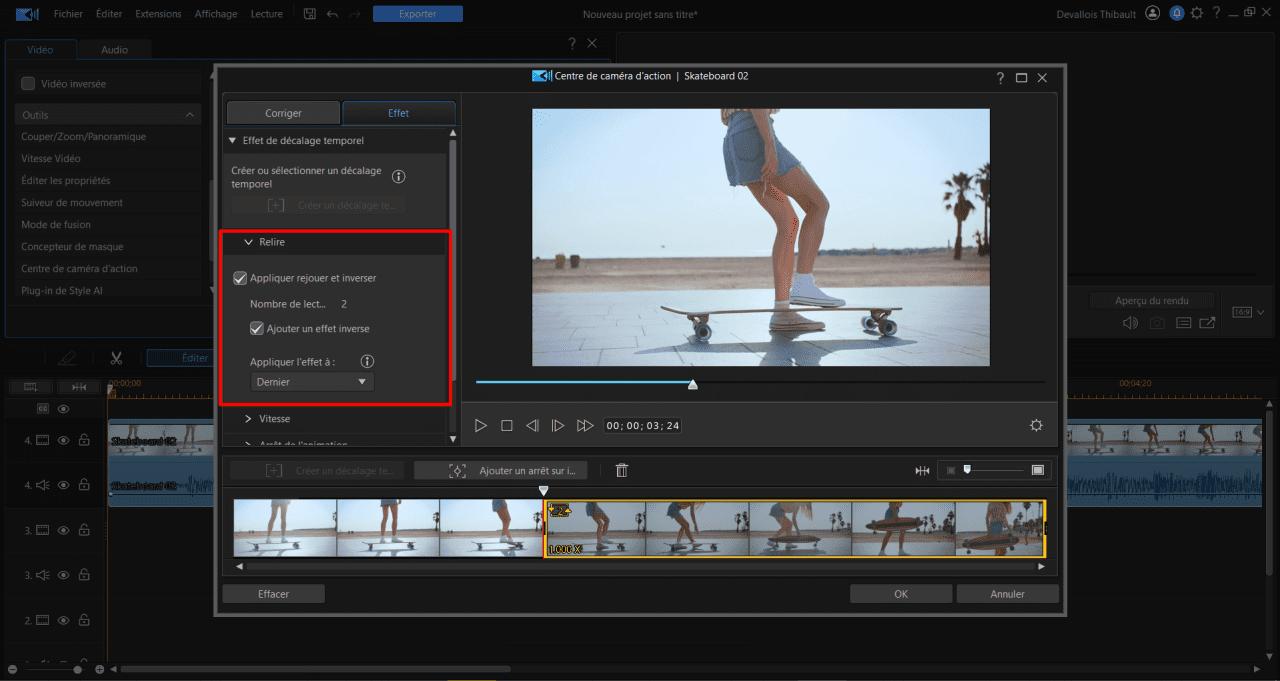This screenshot has height=681, width=1280.
Task: Toggle the Appliquer rejouer et inverser checkbox
Action: pos(241,278)
